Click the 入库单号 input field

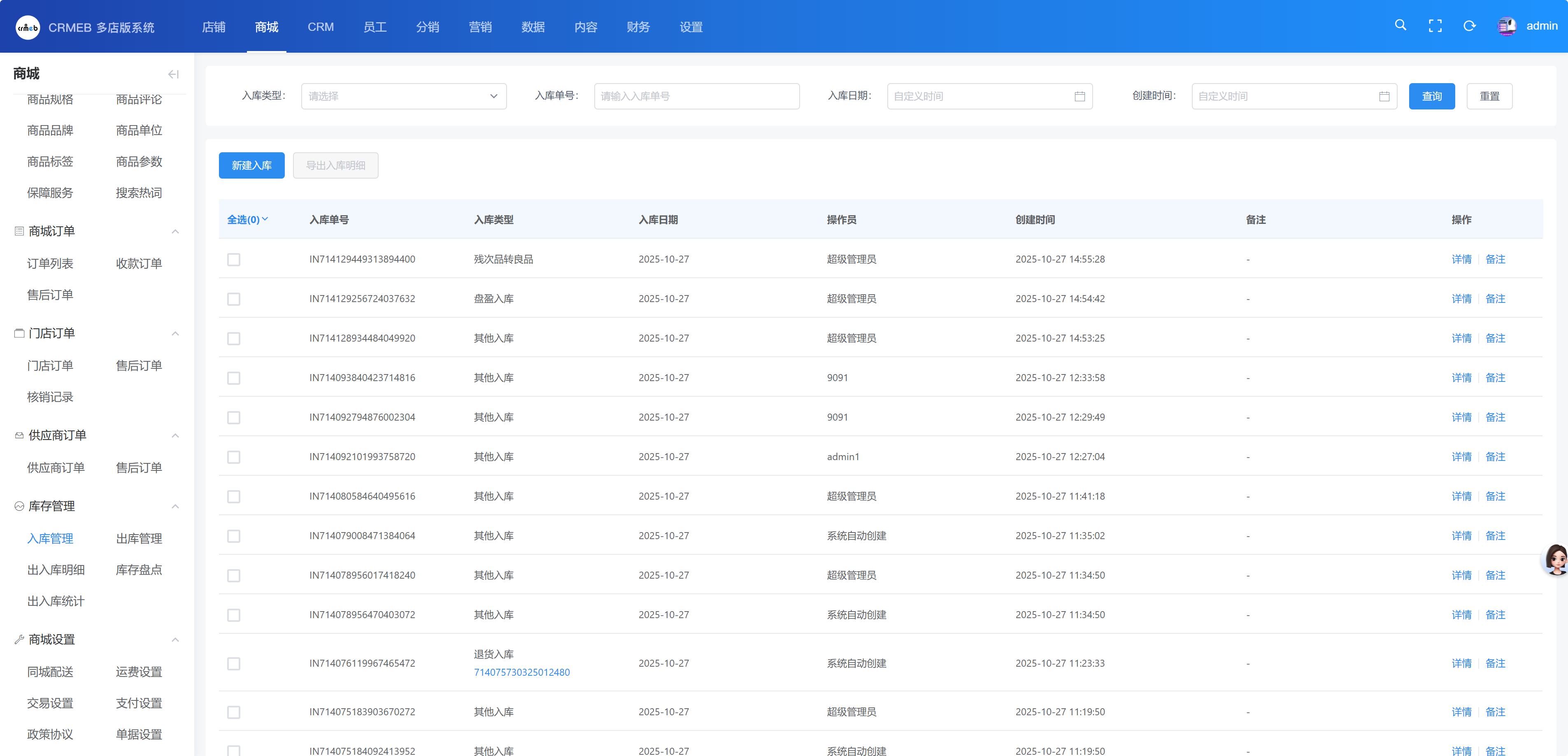tap(696, 96)
